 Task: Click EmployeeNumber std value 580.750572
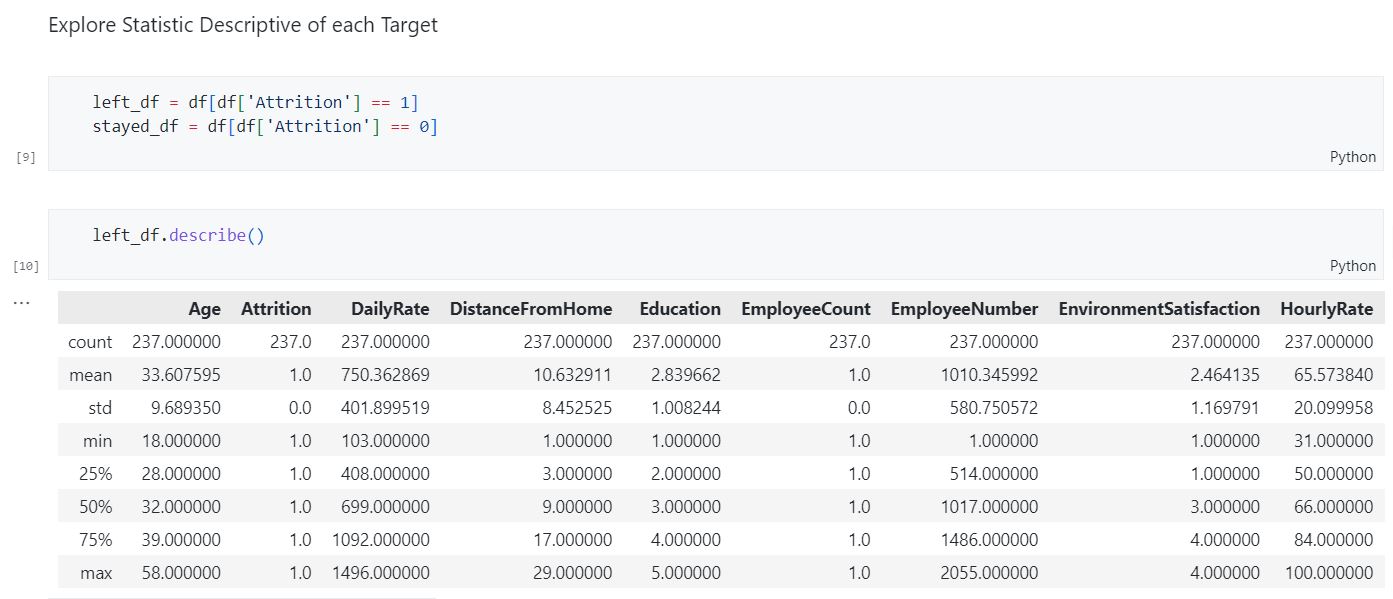[994, 408]
